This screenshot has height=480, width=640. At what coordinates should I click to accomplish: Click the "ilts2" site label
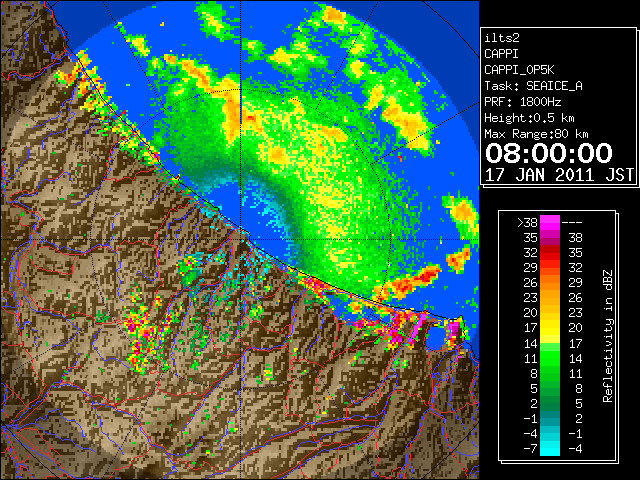click(502, 38)
